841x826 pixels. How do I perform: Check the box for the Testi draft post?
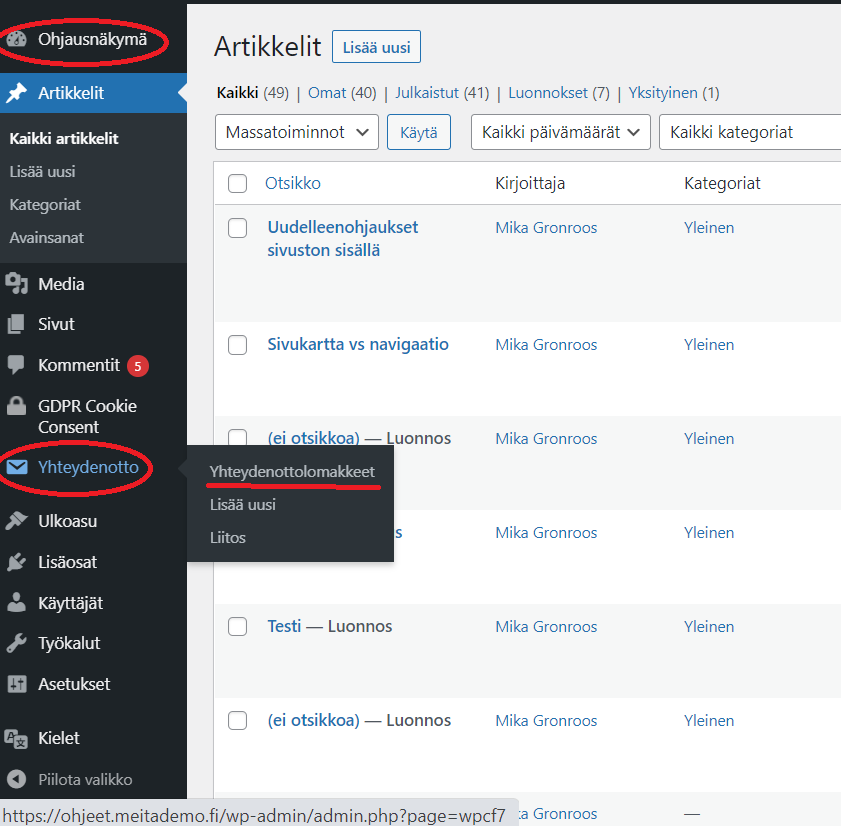click(x=237, y=626)
